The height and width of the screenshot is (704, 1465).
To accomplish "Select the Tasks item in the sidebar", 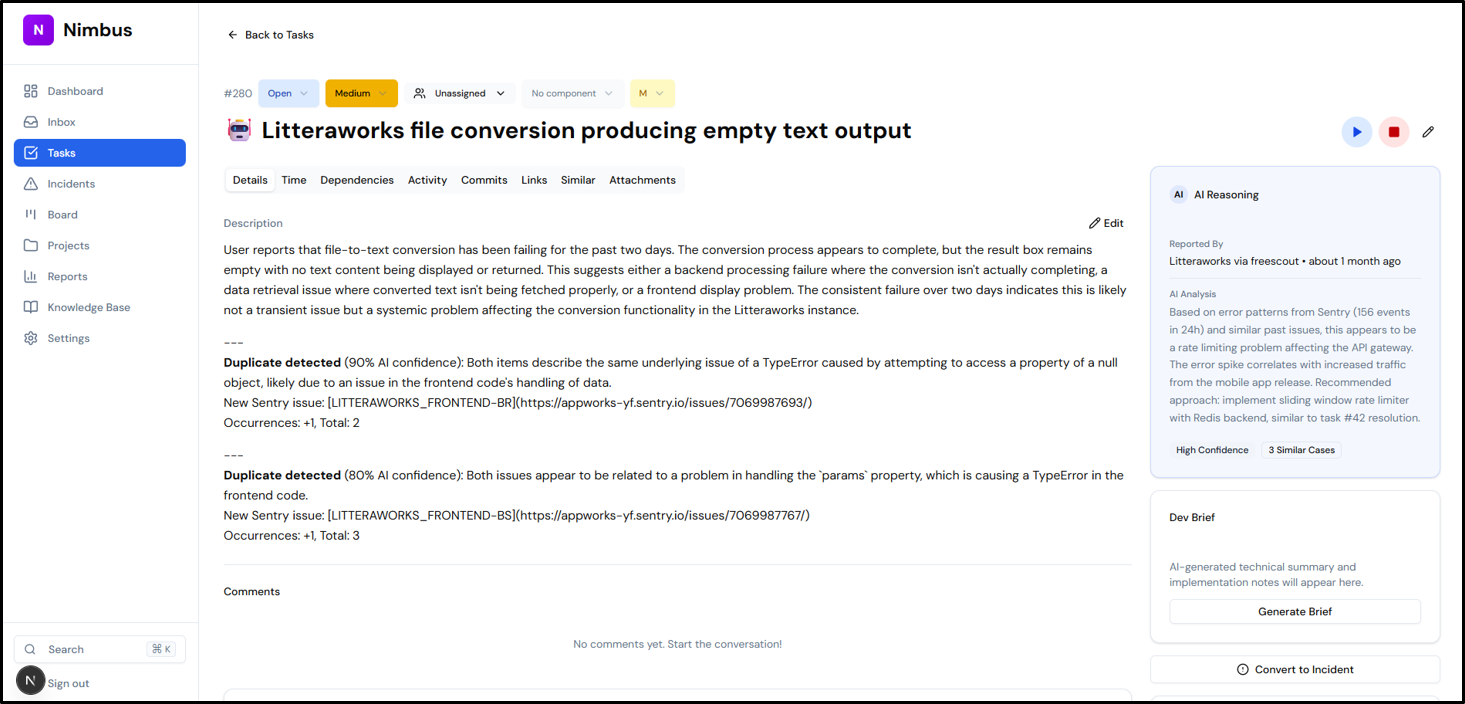I will point(60,152).
